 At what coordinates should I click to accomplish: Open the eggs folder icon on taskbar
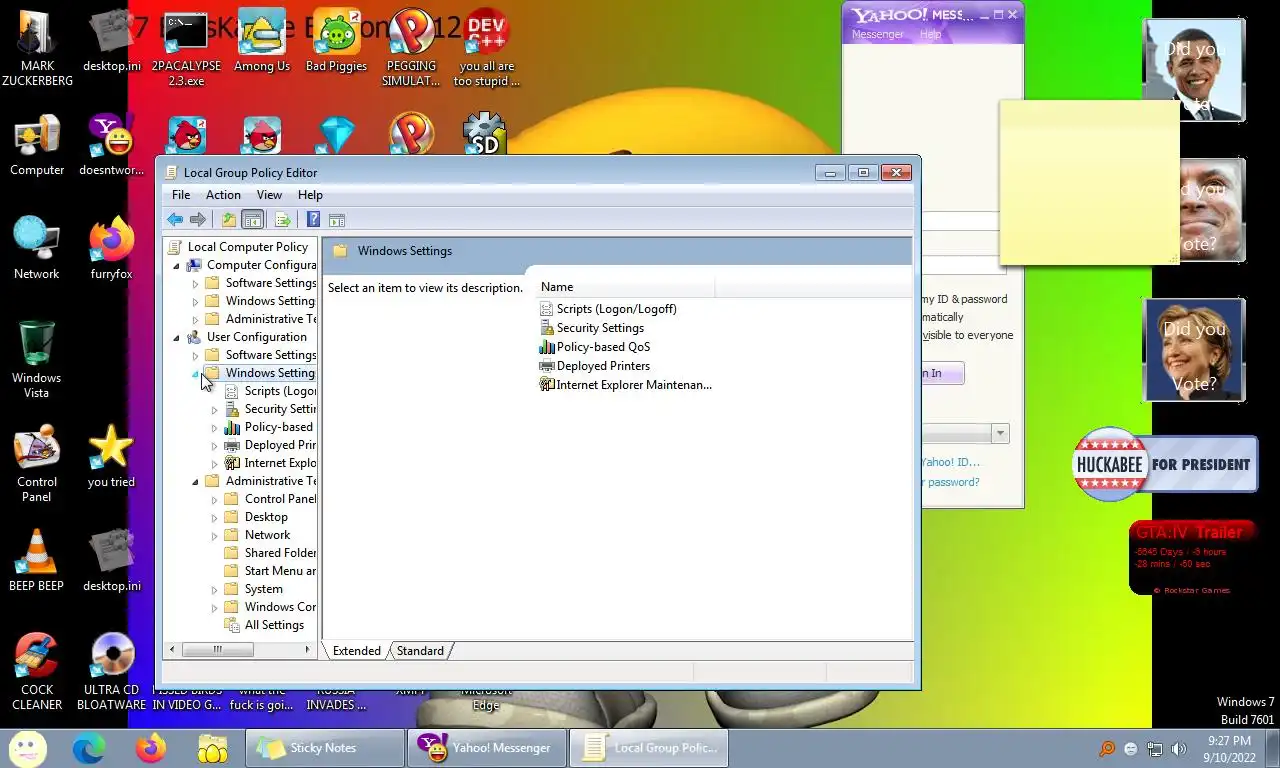[x=212, y=747]
